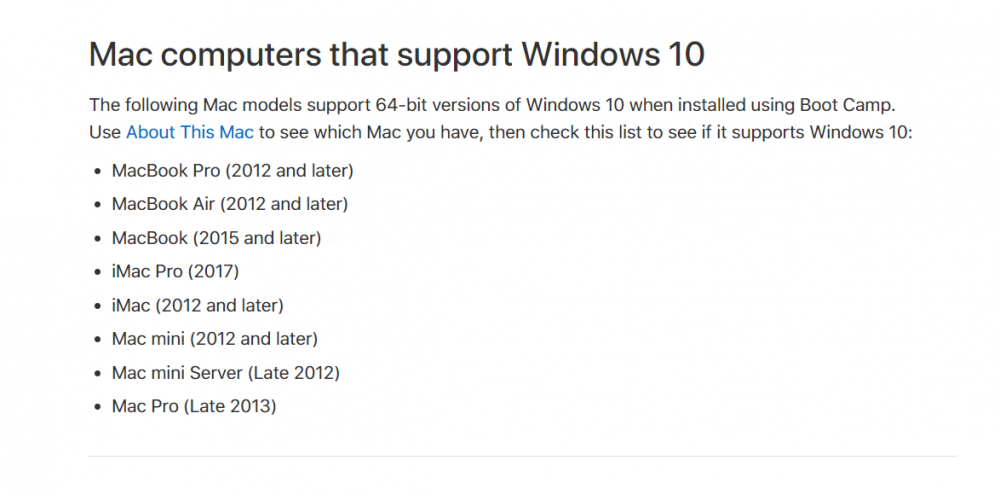Screen dimensions: 1000x495
Task: Click the Mac mini (2012 and later) item
Action: click(214, 339)
